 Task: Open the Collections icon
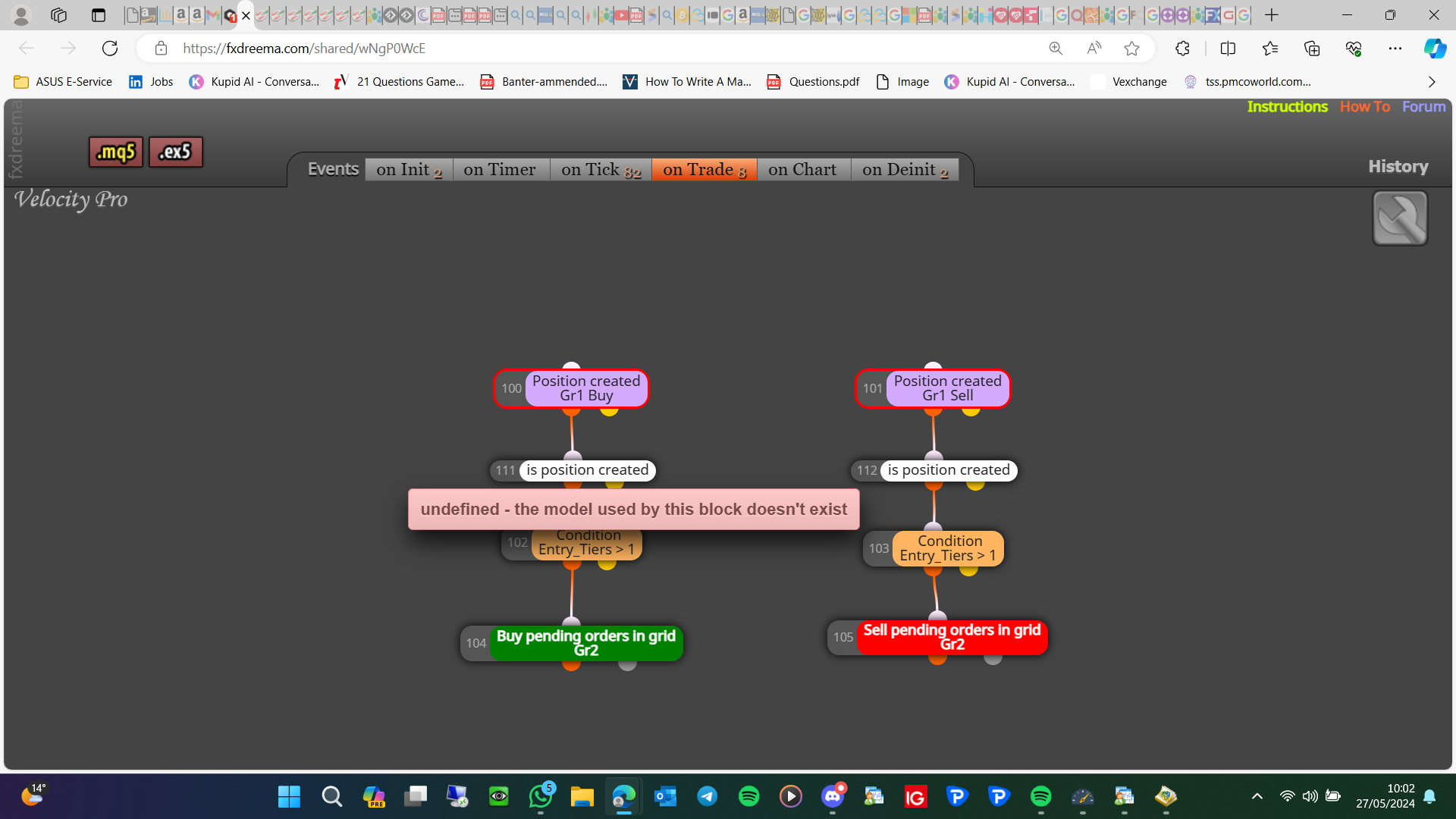point(1312,49)
